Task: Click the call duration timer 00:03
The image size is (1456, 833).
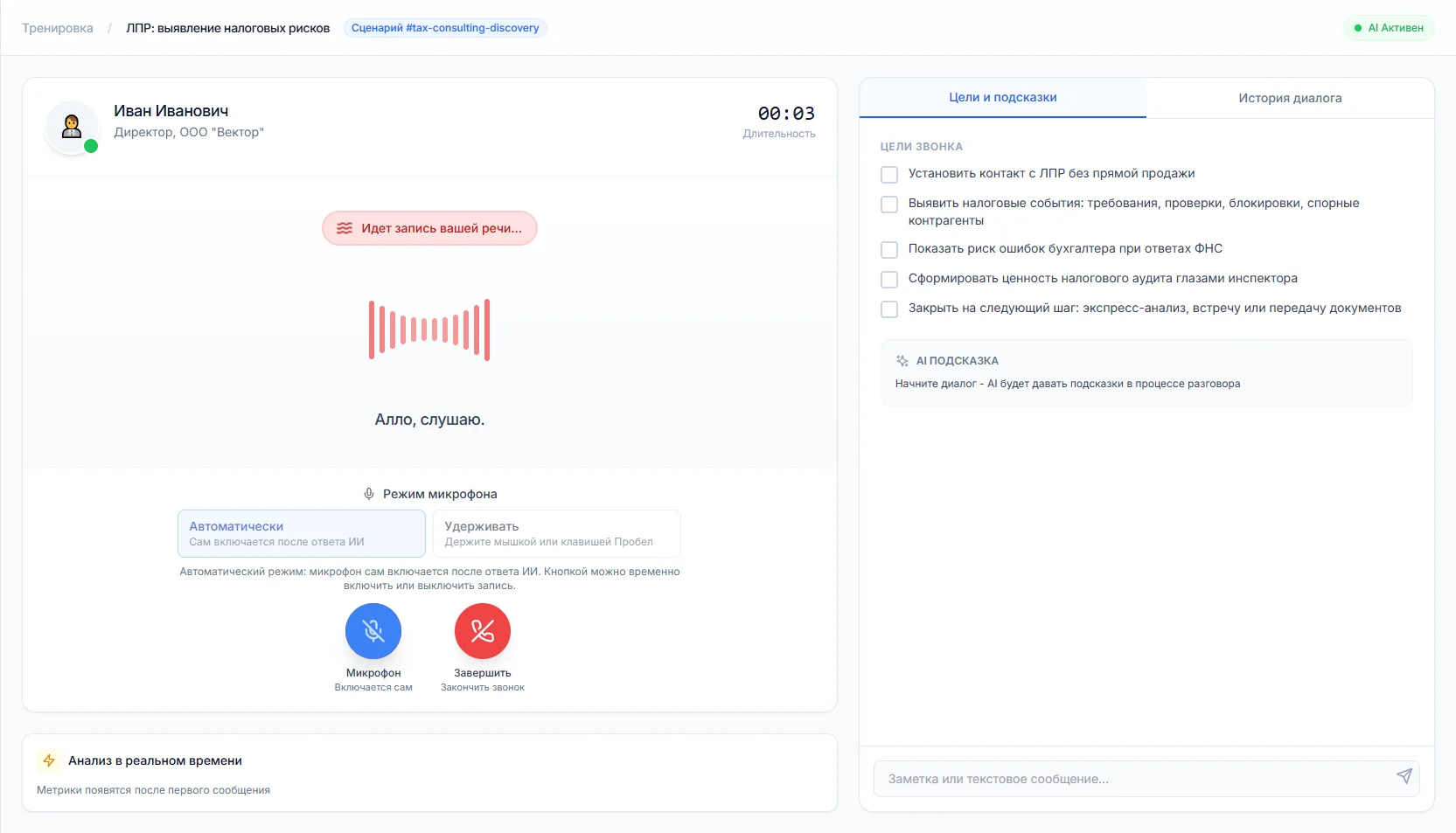Action: pos(786,114)
